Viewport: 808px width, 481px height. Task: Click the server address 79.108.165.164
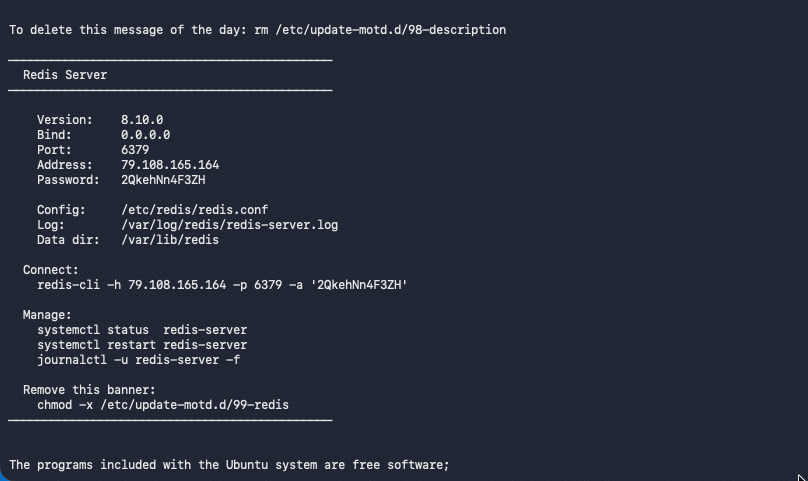click(x=170, y=164)
